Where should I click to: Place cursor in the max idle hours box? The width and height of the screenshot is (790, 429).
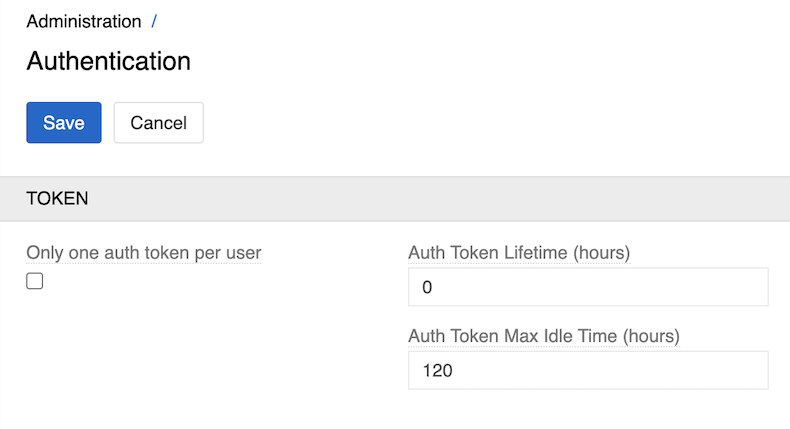pos(588,370)
